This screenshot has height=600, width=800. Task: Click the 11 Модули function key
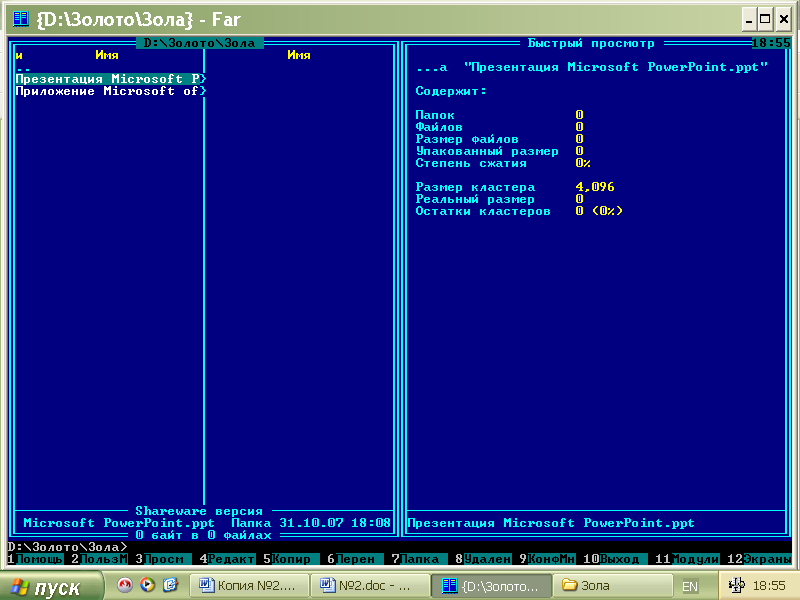point(687,559)
